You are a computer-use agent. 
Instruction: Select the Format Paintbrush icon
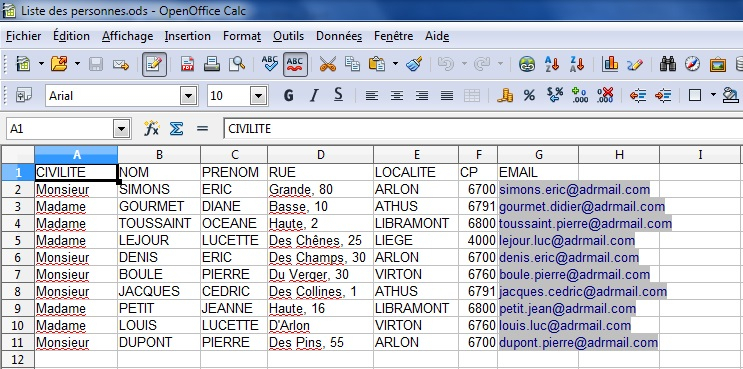click(414, 64)
